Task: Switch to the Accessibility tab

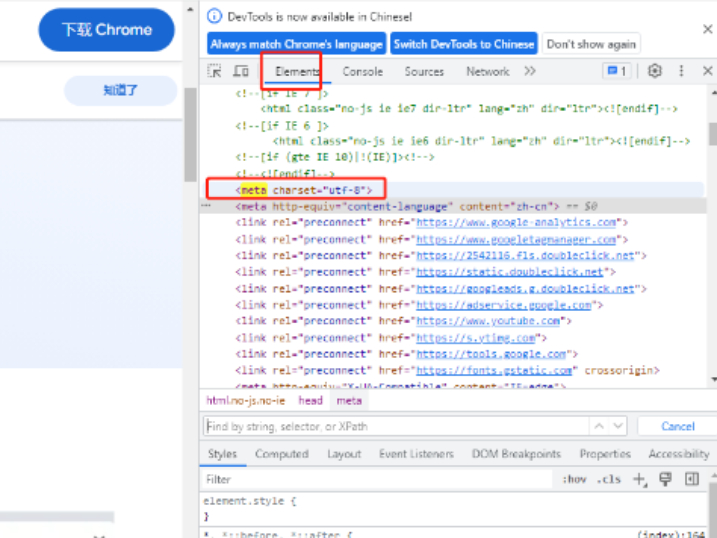Action: coord(679,454)
